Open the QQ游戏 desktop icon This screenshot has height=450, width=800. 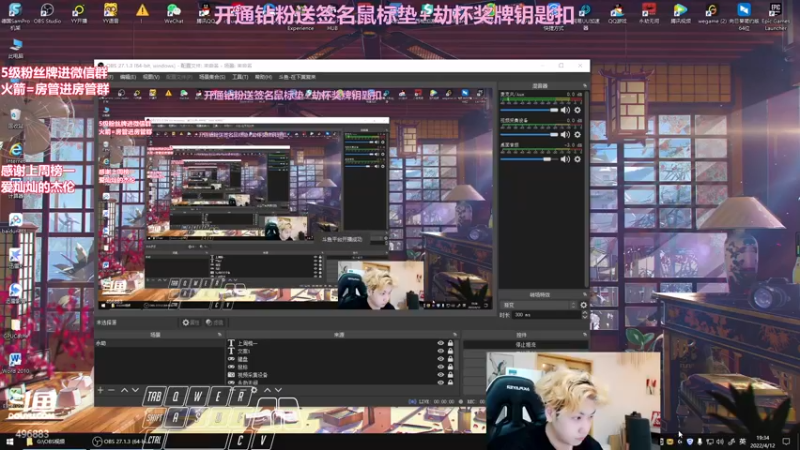pos(617,13)
